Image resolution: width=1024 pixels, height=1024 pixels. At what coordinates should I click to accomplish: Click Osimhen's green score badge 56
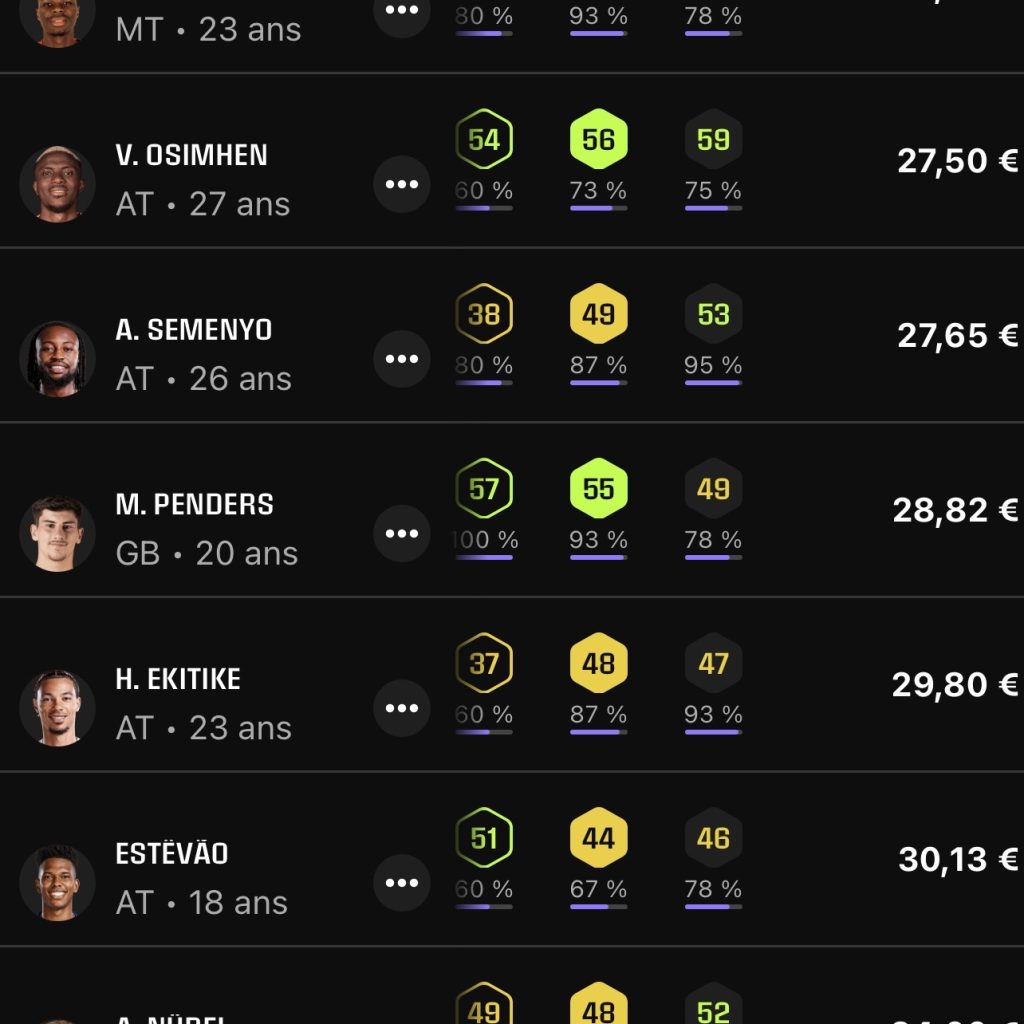coord(598,139)
